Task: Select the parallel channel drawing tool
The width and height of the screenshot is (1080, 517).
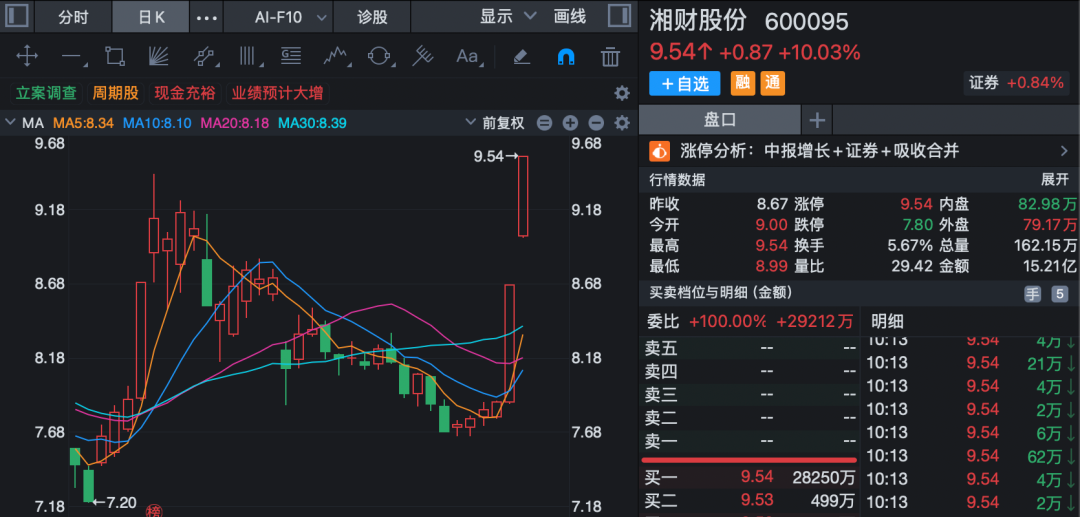Action: pos(203,56)
